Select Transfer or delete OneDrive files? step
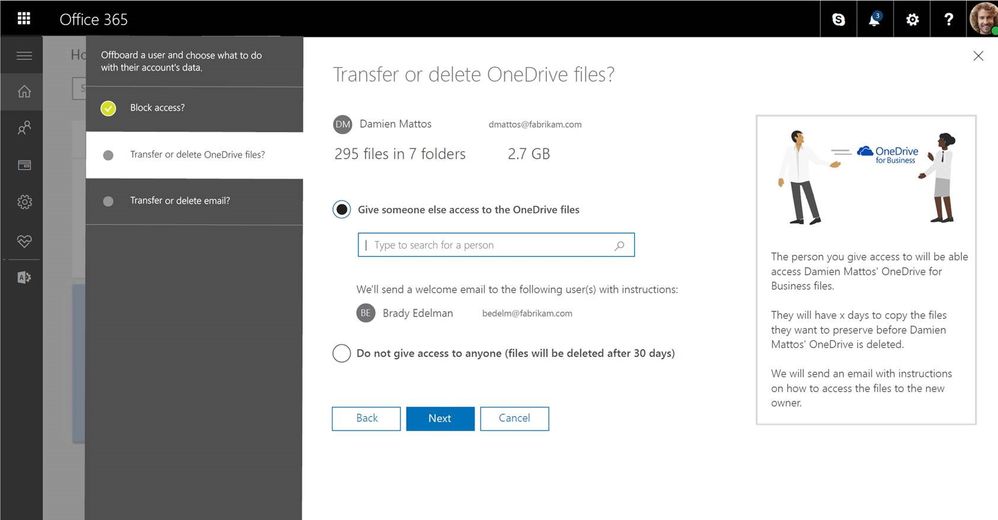This screenshot has height=520, width=998. 194,155
